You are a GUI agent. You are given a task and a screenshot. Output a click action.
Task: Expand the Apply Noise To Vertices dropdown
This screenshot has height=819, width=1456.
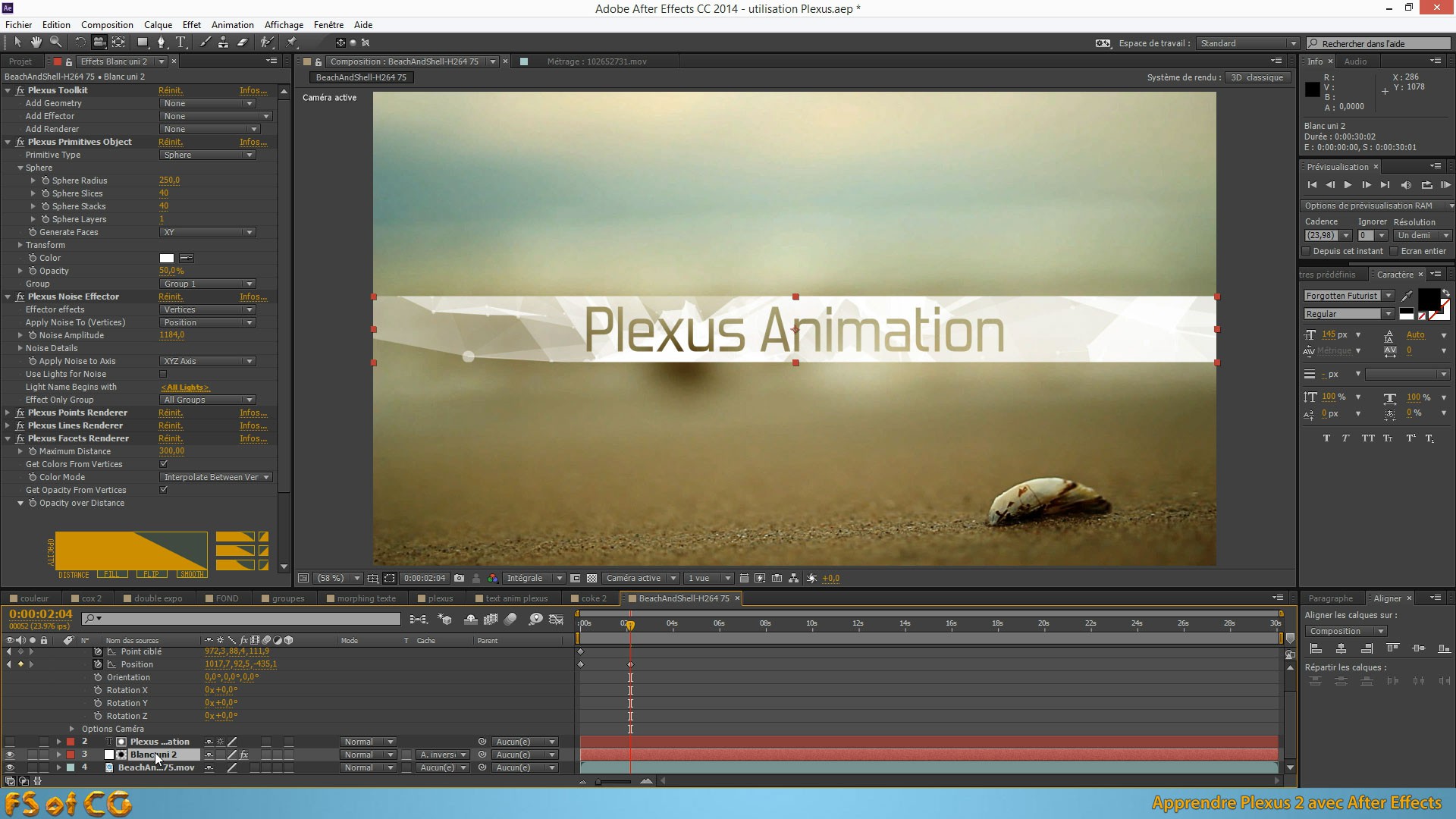pos(250,322)
